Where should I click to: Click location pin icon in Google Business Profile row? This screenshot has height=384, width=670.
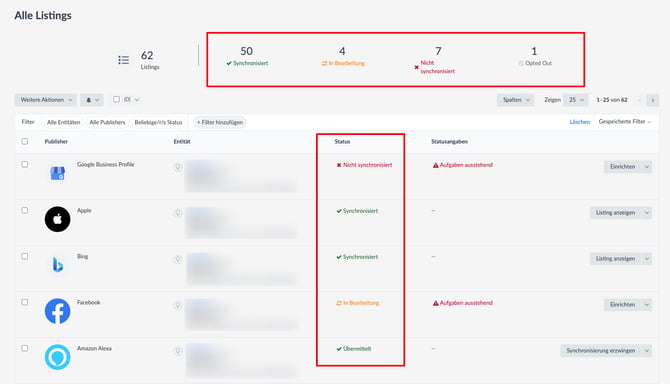point(178,167)
